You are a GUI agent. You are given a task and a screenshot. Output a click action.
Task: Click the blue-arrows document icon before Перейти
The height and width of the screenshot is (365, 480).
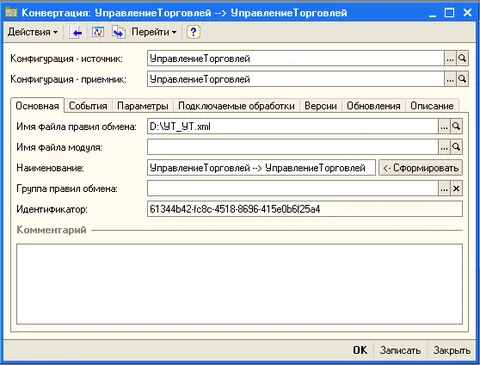click(119, 32)
